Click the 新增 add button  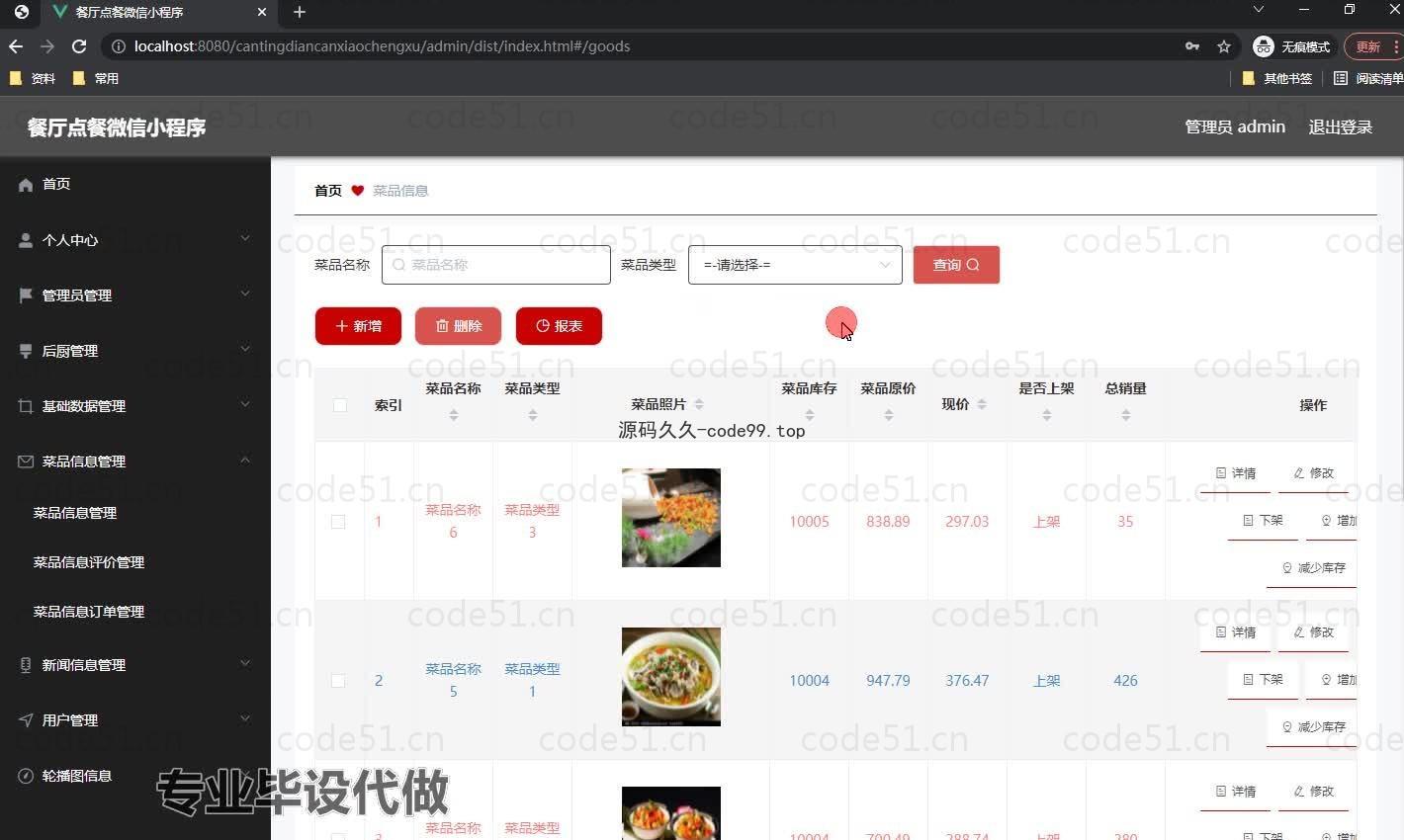point(358,326)
